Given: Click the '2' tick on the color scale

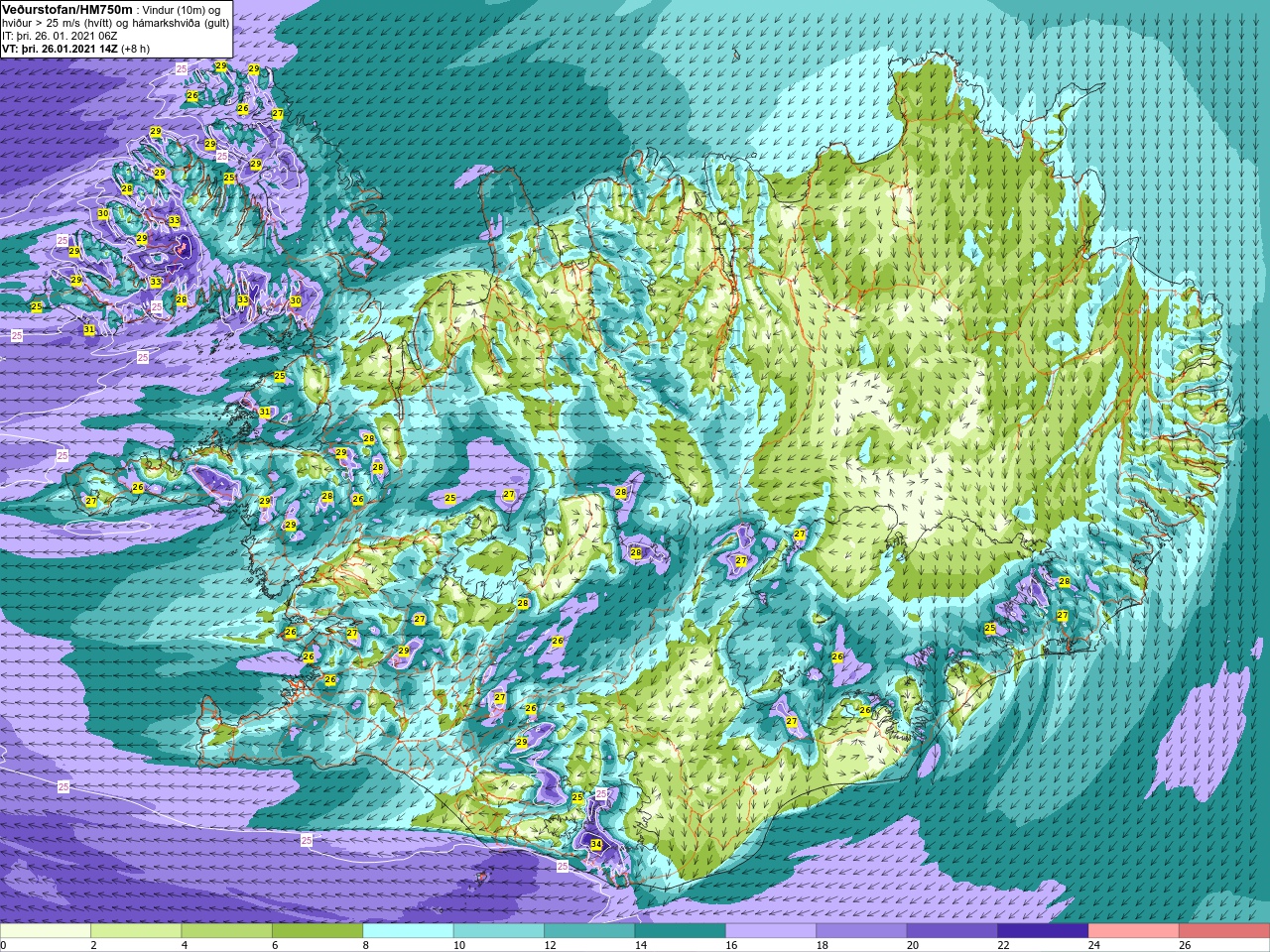Looking at the screenshot, I should (94, 945).
